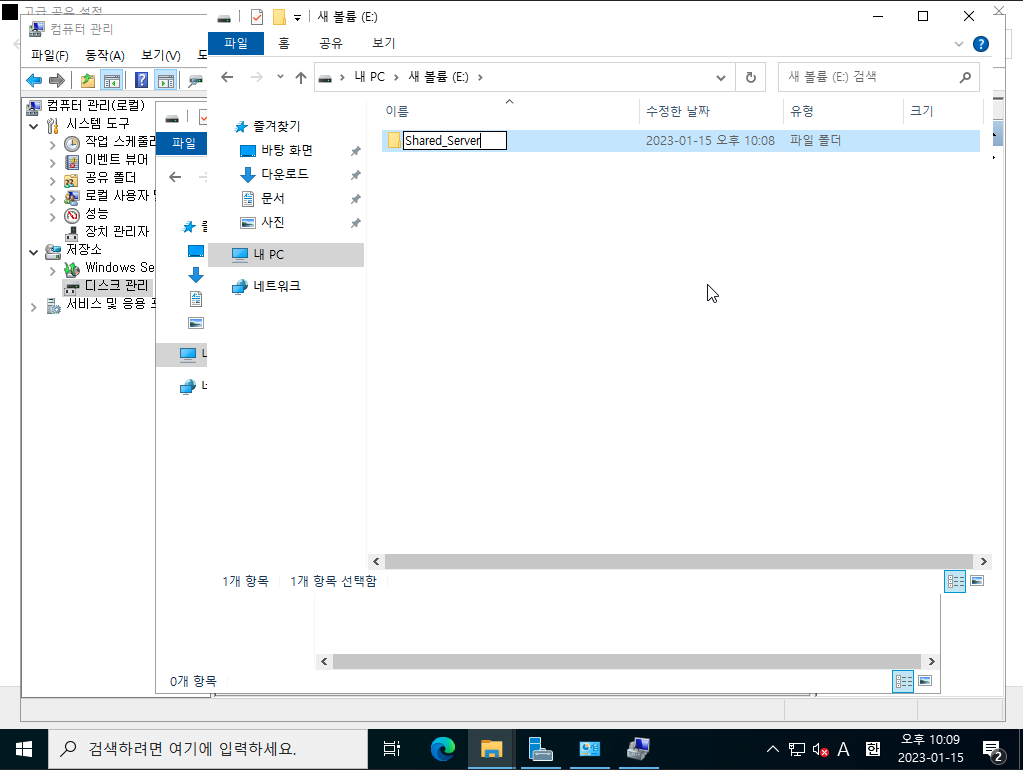Click the front window horizontal scrollbar
The width and height of the screenshot is (1023, 770).
click(x=679, y=561)
